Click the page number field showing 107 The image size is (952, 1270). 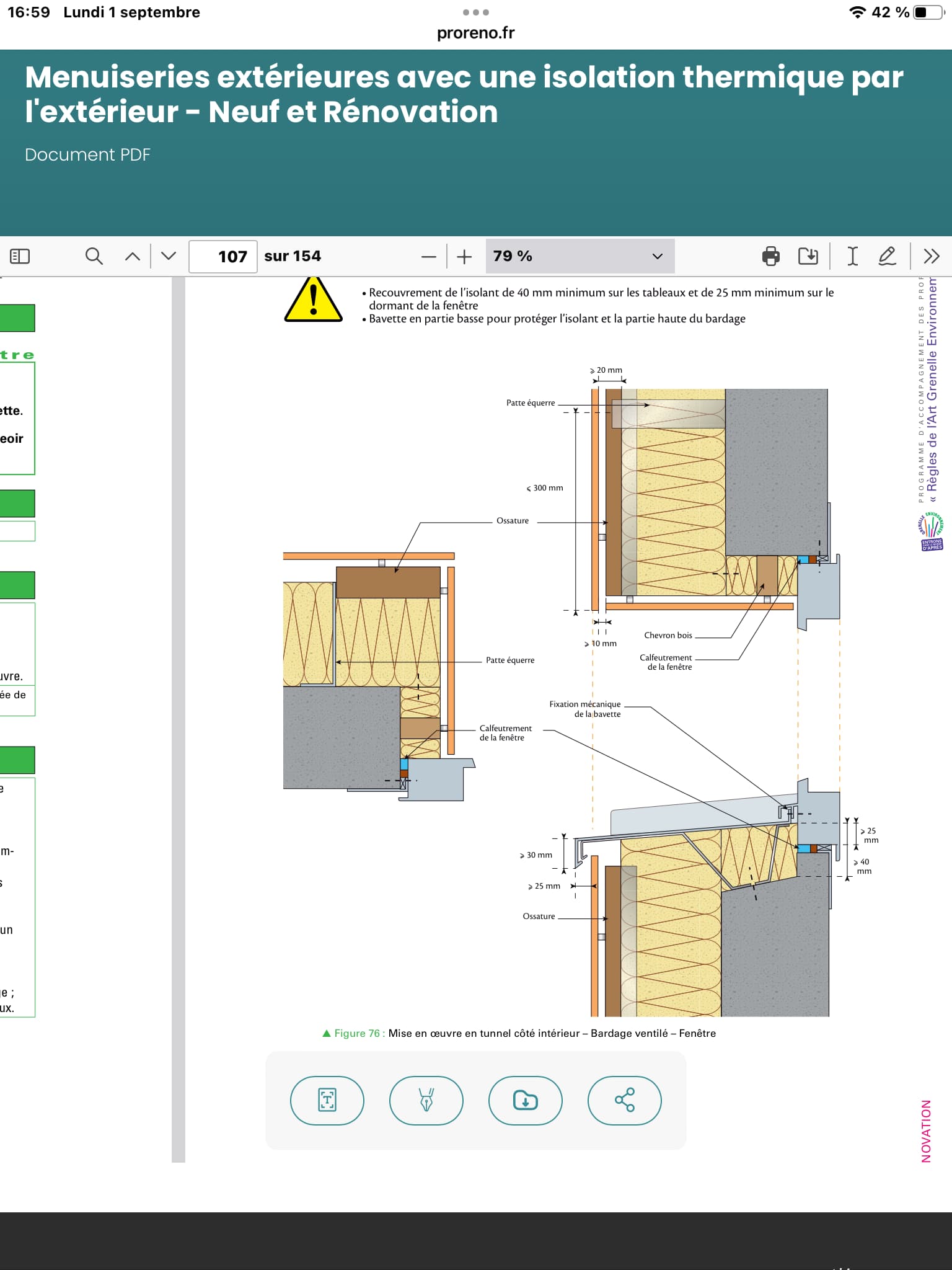223,256
